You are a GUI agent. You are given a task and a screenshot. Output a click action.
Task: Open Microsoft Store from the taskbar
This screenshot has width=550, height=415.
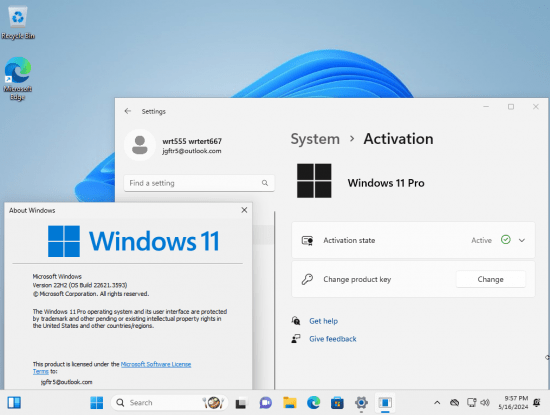click(x=337, y=403)
